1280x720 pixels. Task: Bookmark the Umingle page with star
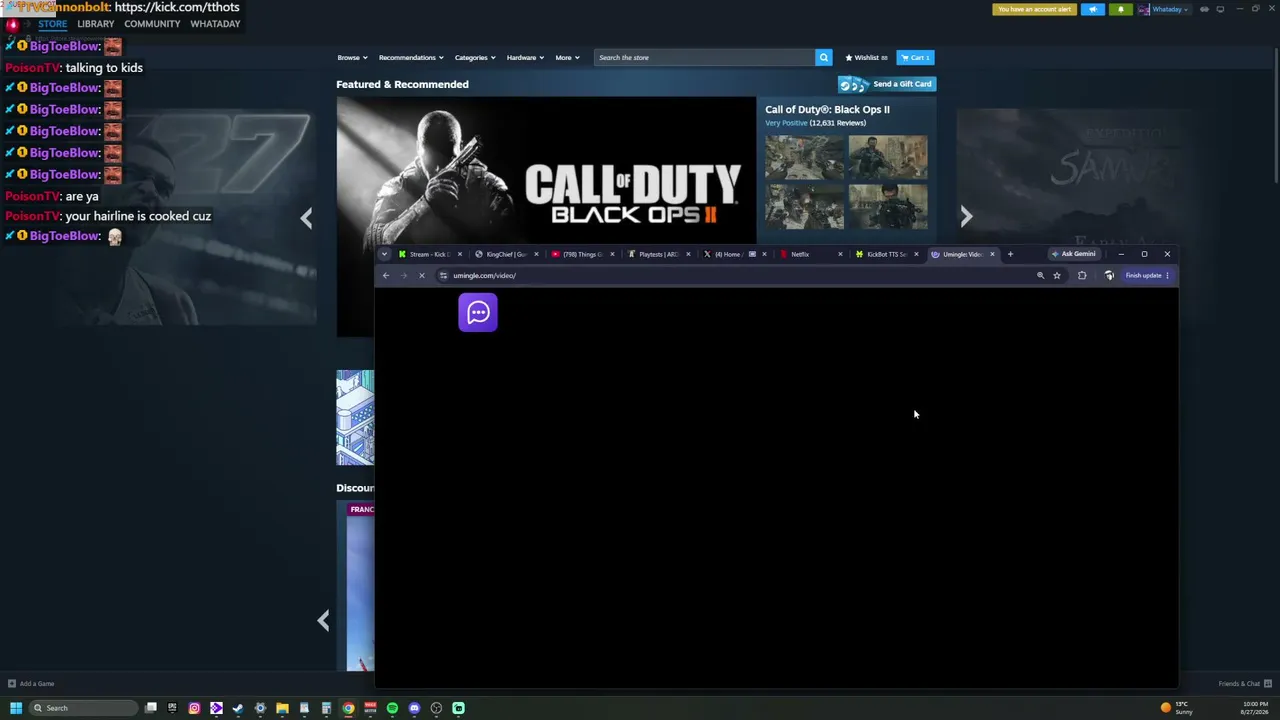pyautogui.click(x=1057, y=275)
